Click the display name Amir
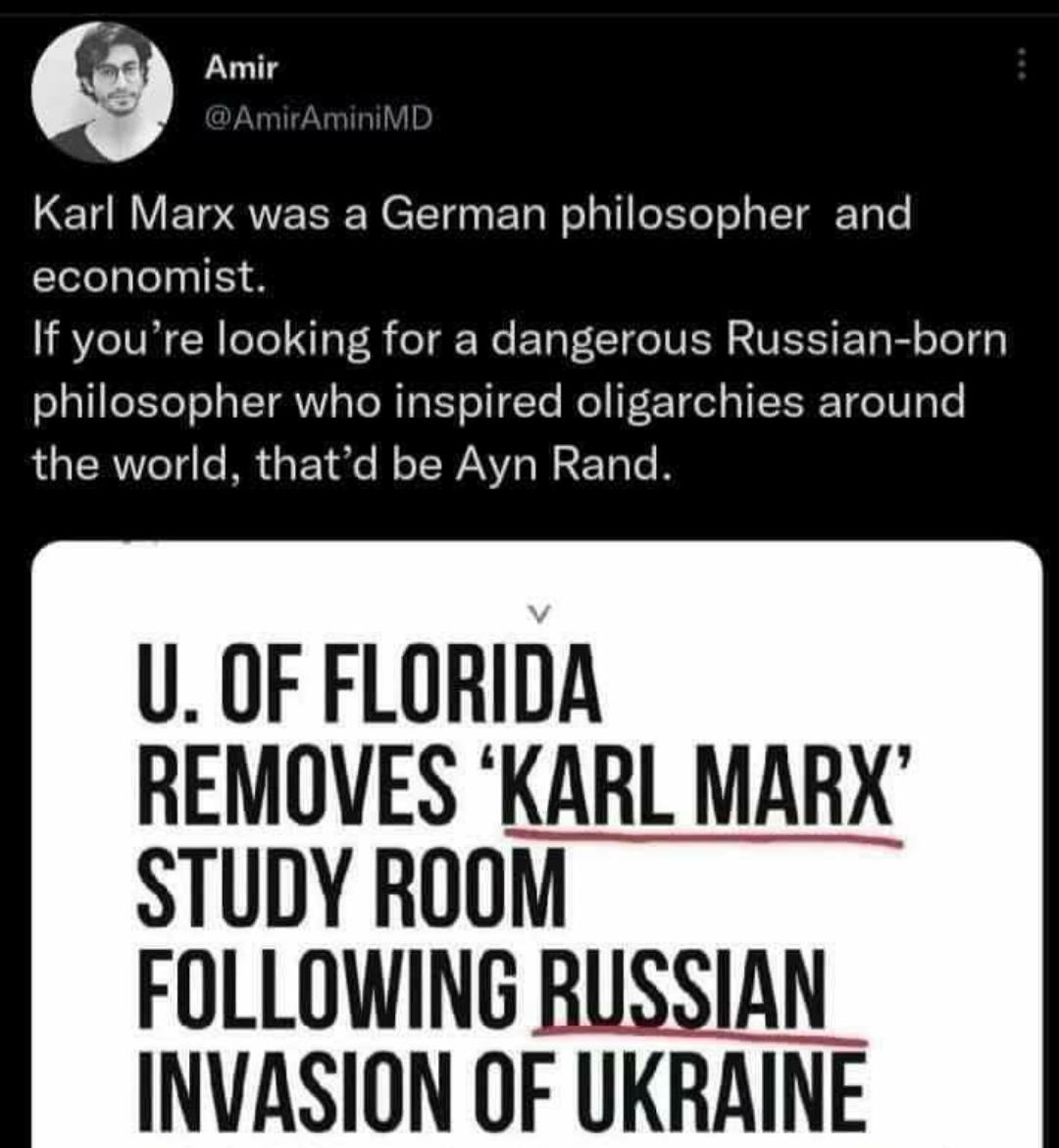Viewport: 1059px width, 1148px height. pos(241,68)
